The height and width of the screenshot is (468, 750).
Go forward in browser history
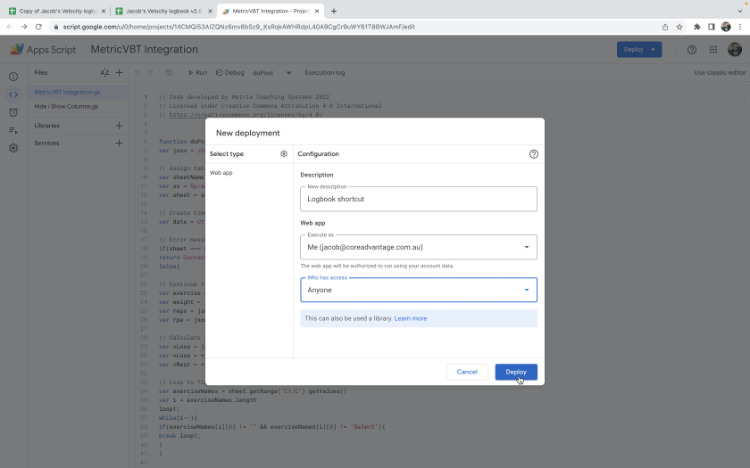click(x=24, y=27)
